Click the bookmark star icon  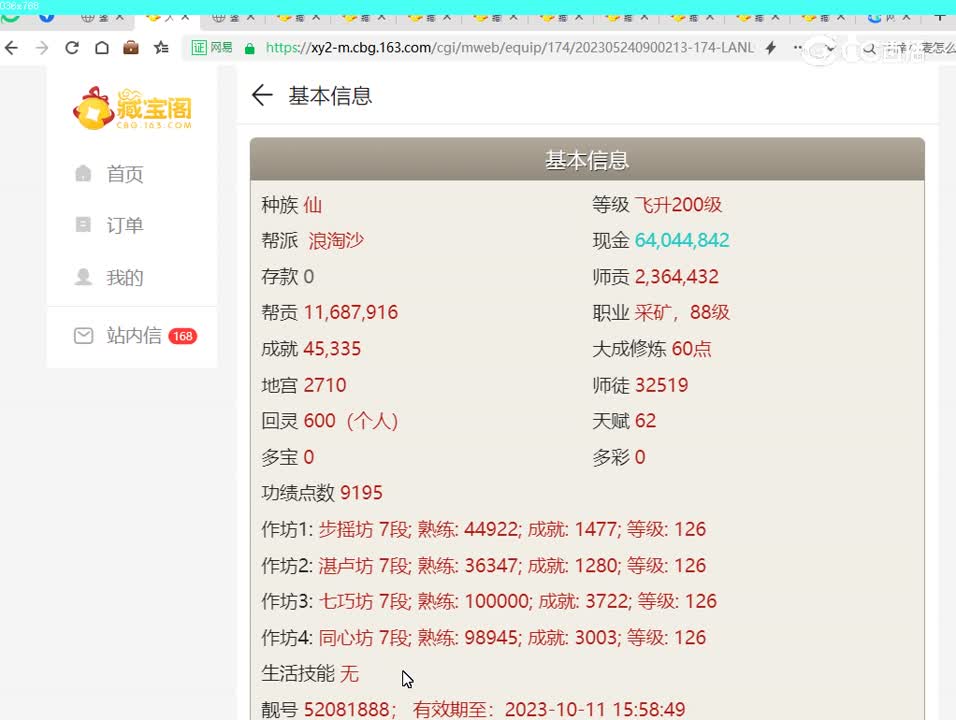click(x=161, y=48)
